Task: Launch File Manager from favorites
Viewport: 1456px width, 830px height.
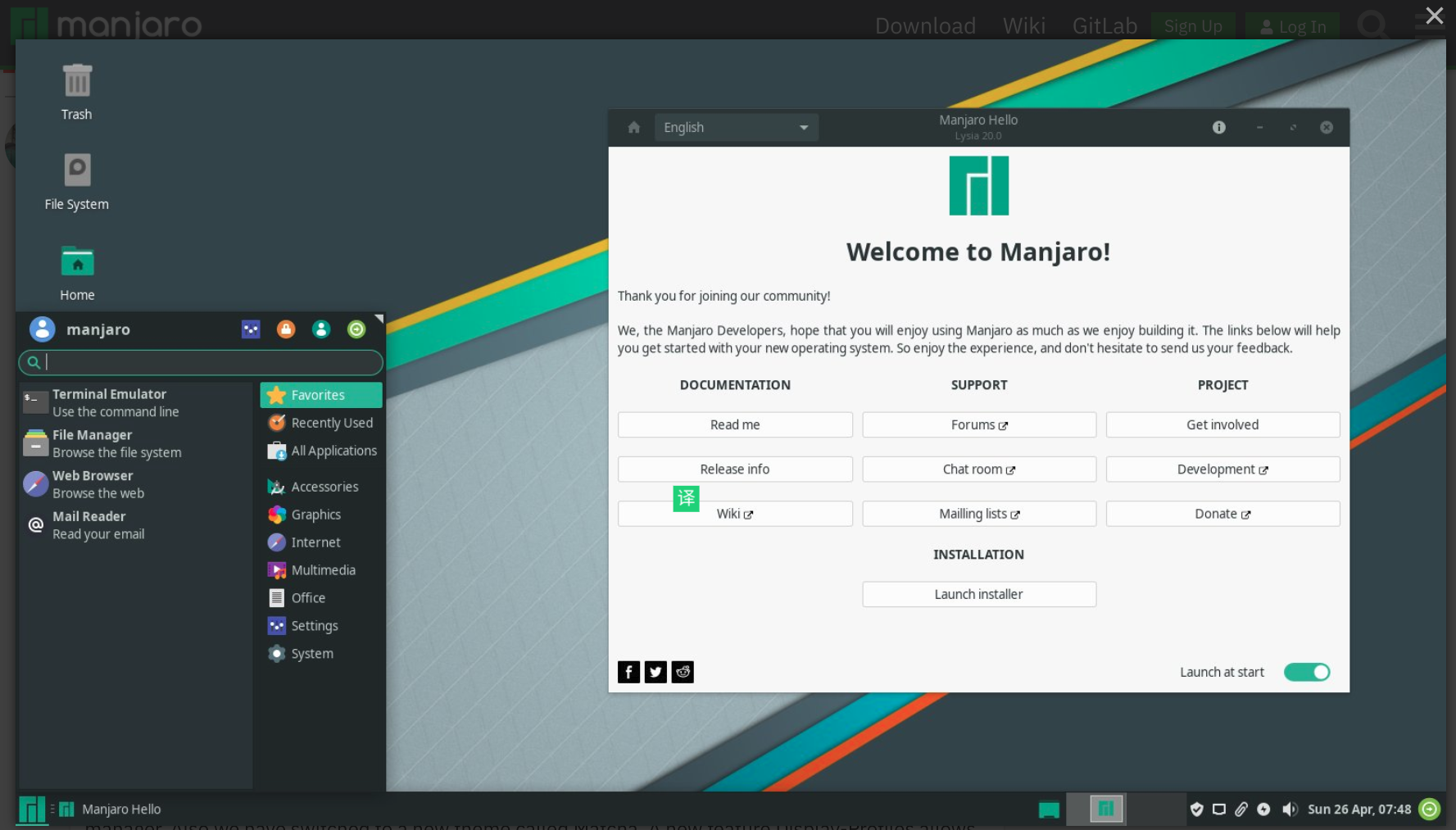Action: pyautogui.click(x=136, y=443)
